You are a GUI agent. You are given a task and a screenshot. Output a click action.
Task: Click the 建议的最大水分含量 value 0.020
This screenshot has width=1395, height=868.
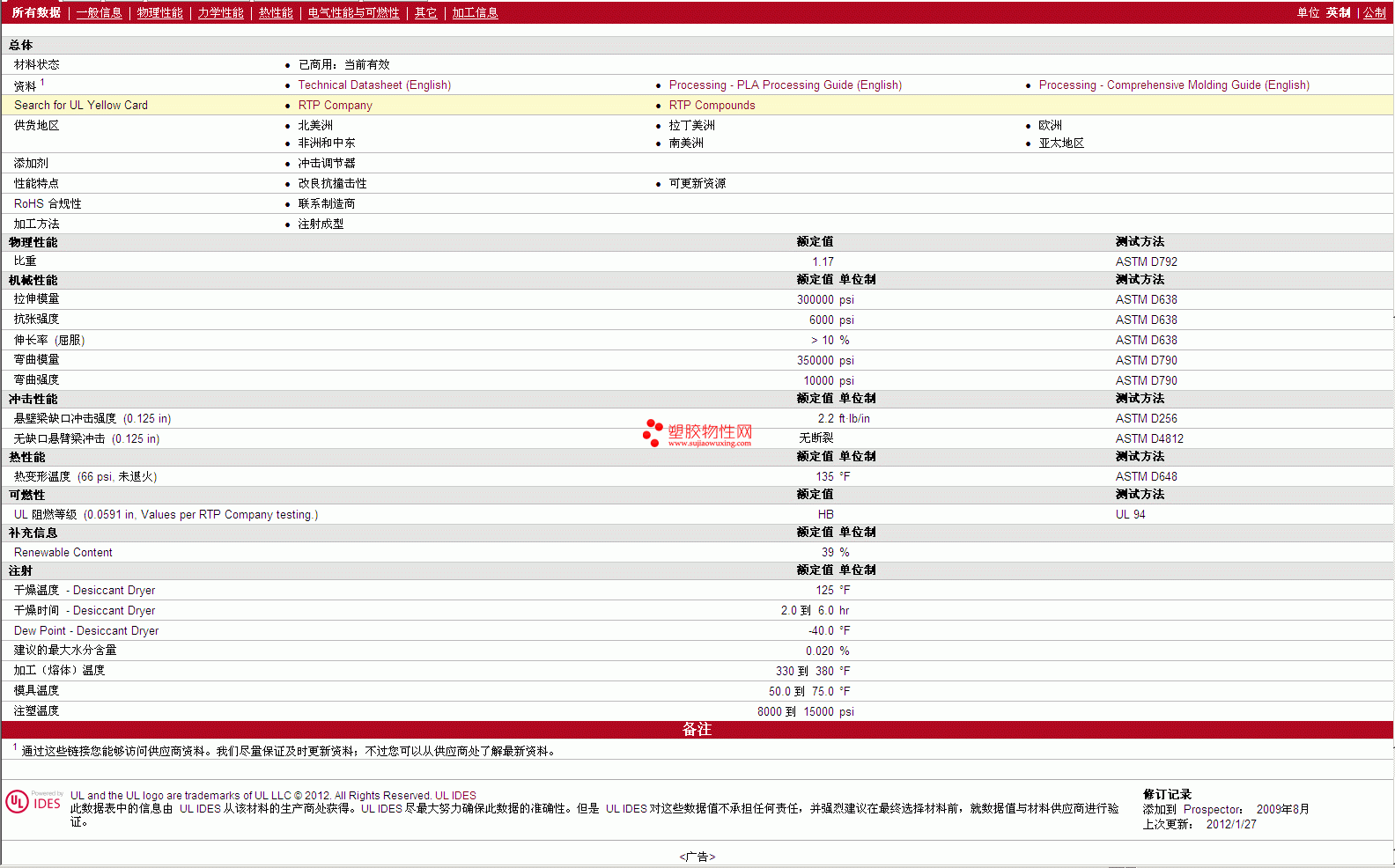tap(819, 651)
